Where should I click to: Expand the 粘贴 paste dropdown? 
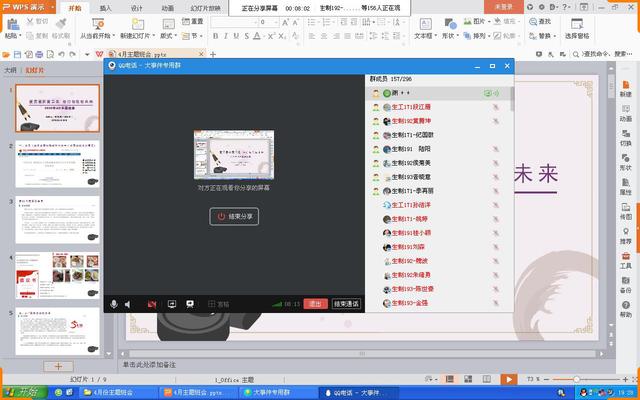click(x=12, y=35)
